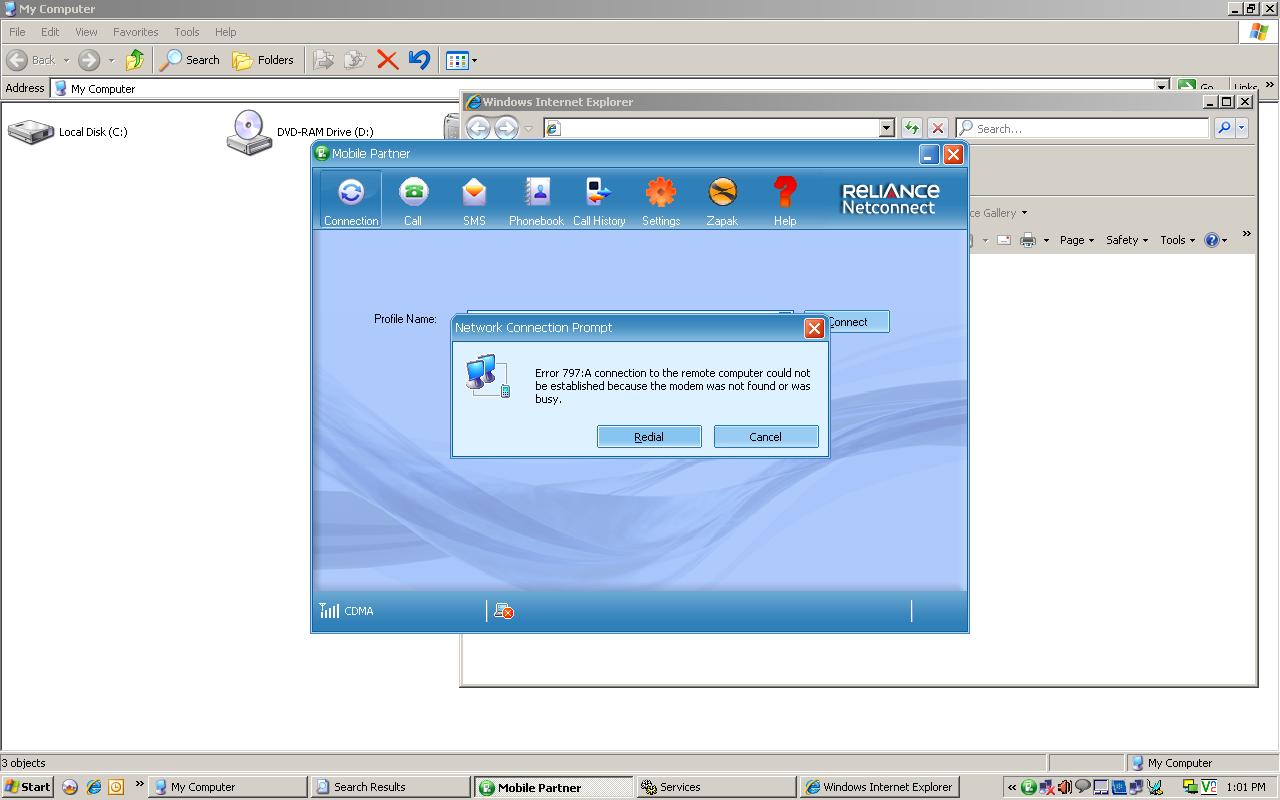Screen dimensions: 1280x800
Task: Open the Help menu in My Computer
Action: click(x=225, y=32)
